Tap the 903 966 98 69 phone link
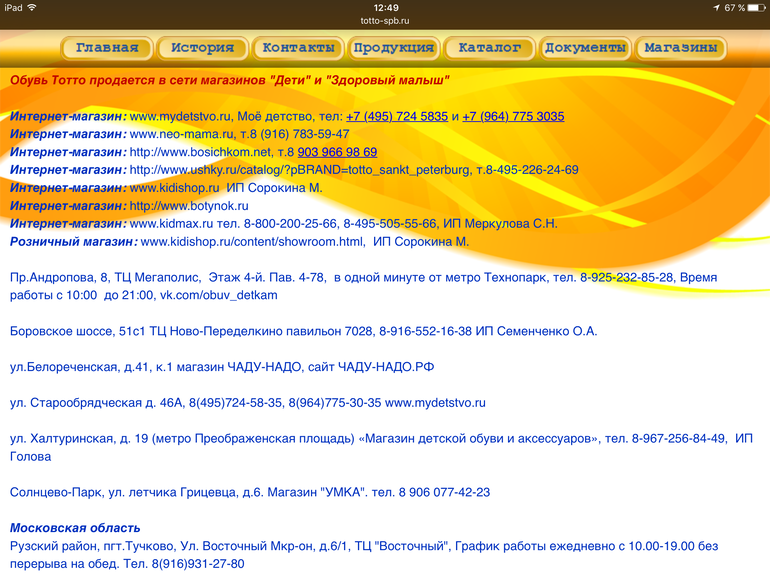Image resolution: width=770 pixels, height=578 pixels. tap(337, 152)
